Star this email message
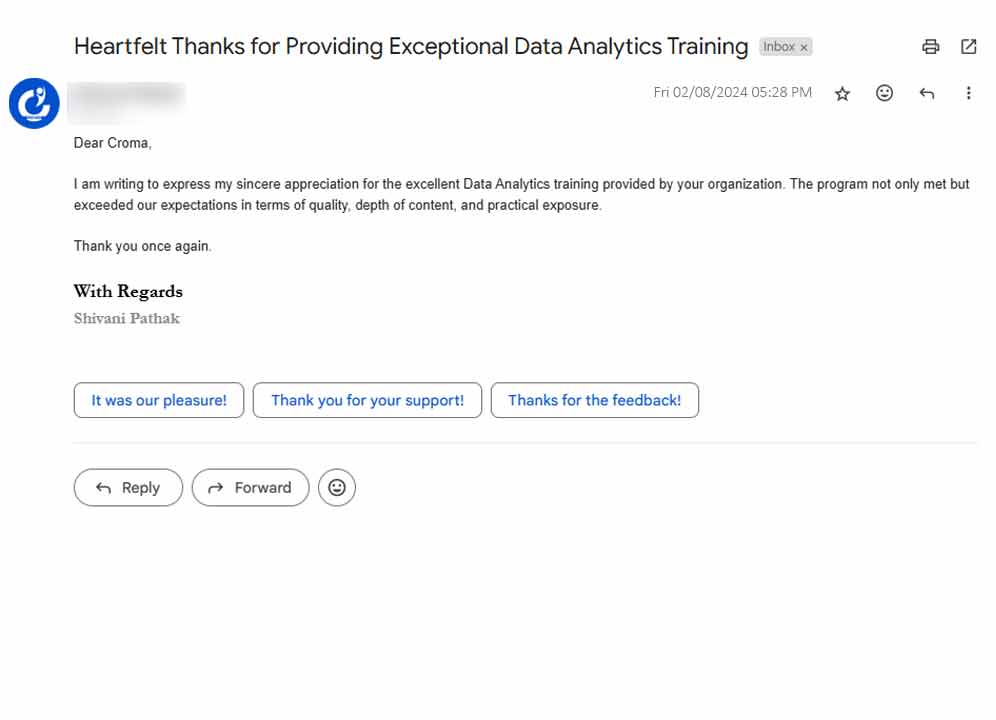996x720 pixels. (842, 93)
